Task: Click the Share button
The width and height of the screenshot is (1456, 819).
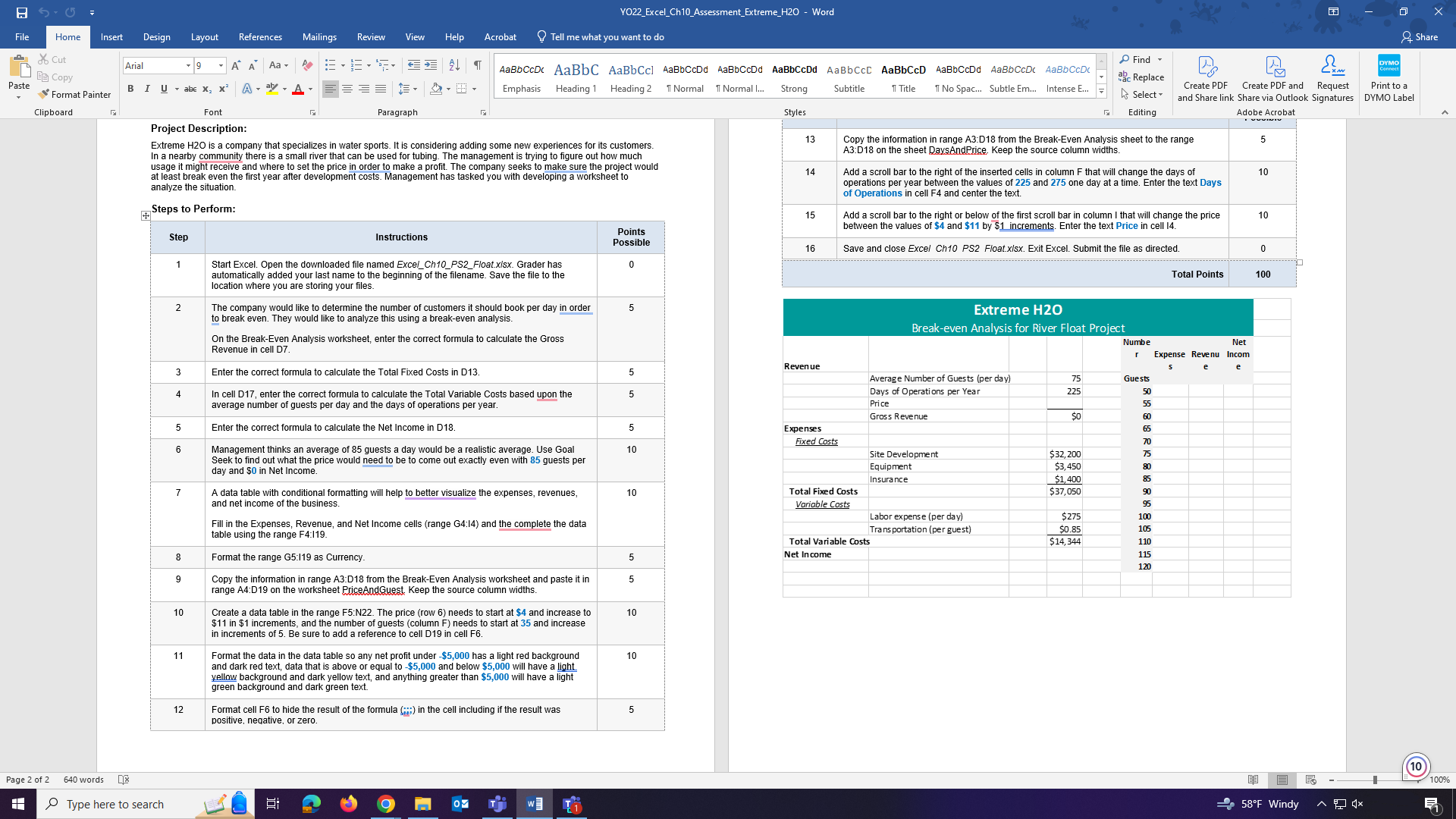Action: 1422,36
